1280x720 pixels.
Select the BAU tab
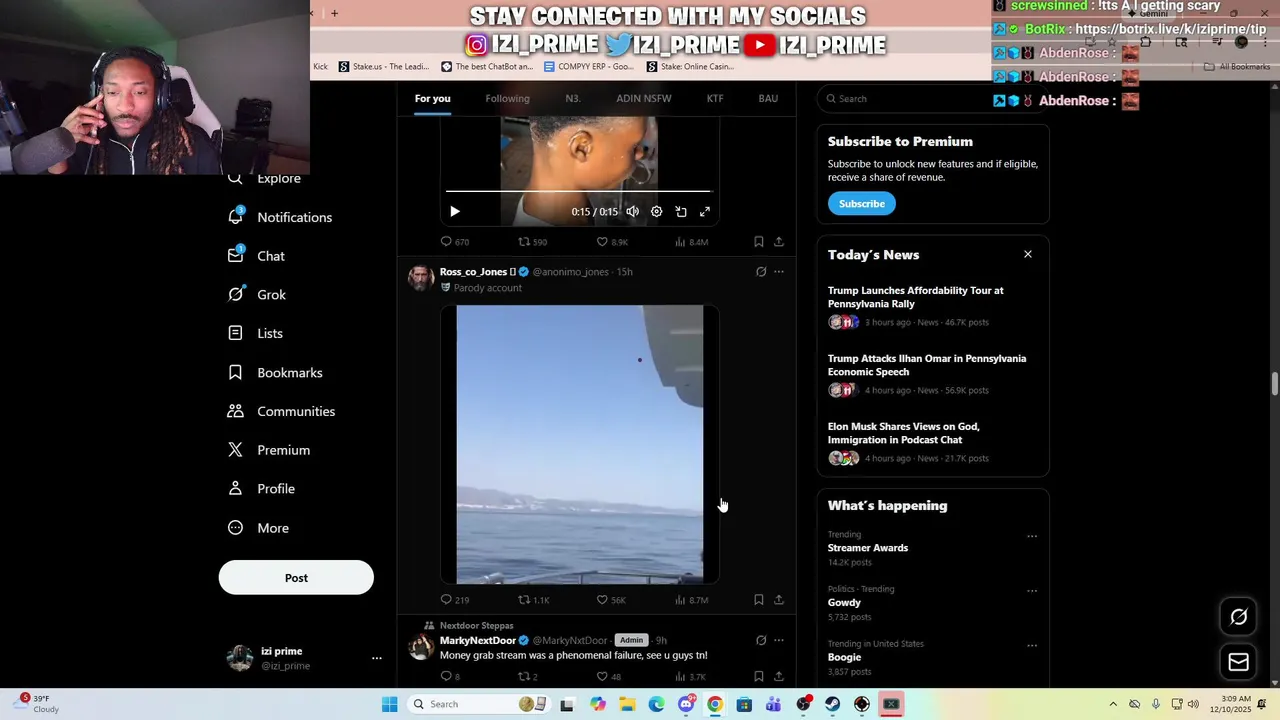768,98
